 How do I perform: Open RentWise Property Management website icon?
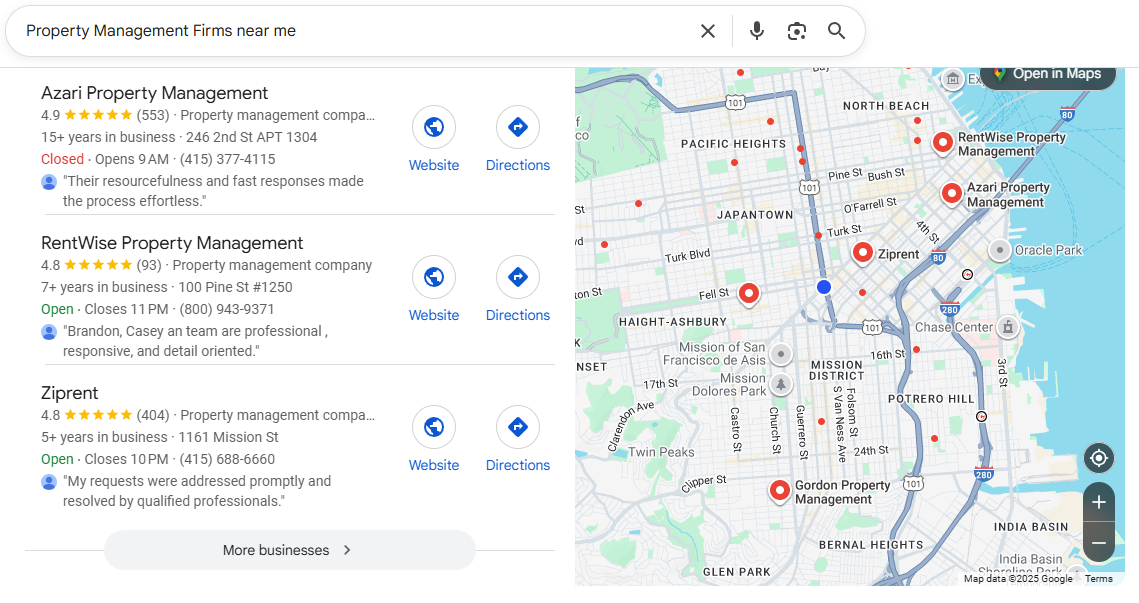coord(434,277)
